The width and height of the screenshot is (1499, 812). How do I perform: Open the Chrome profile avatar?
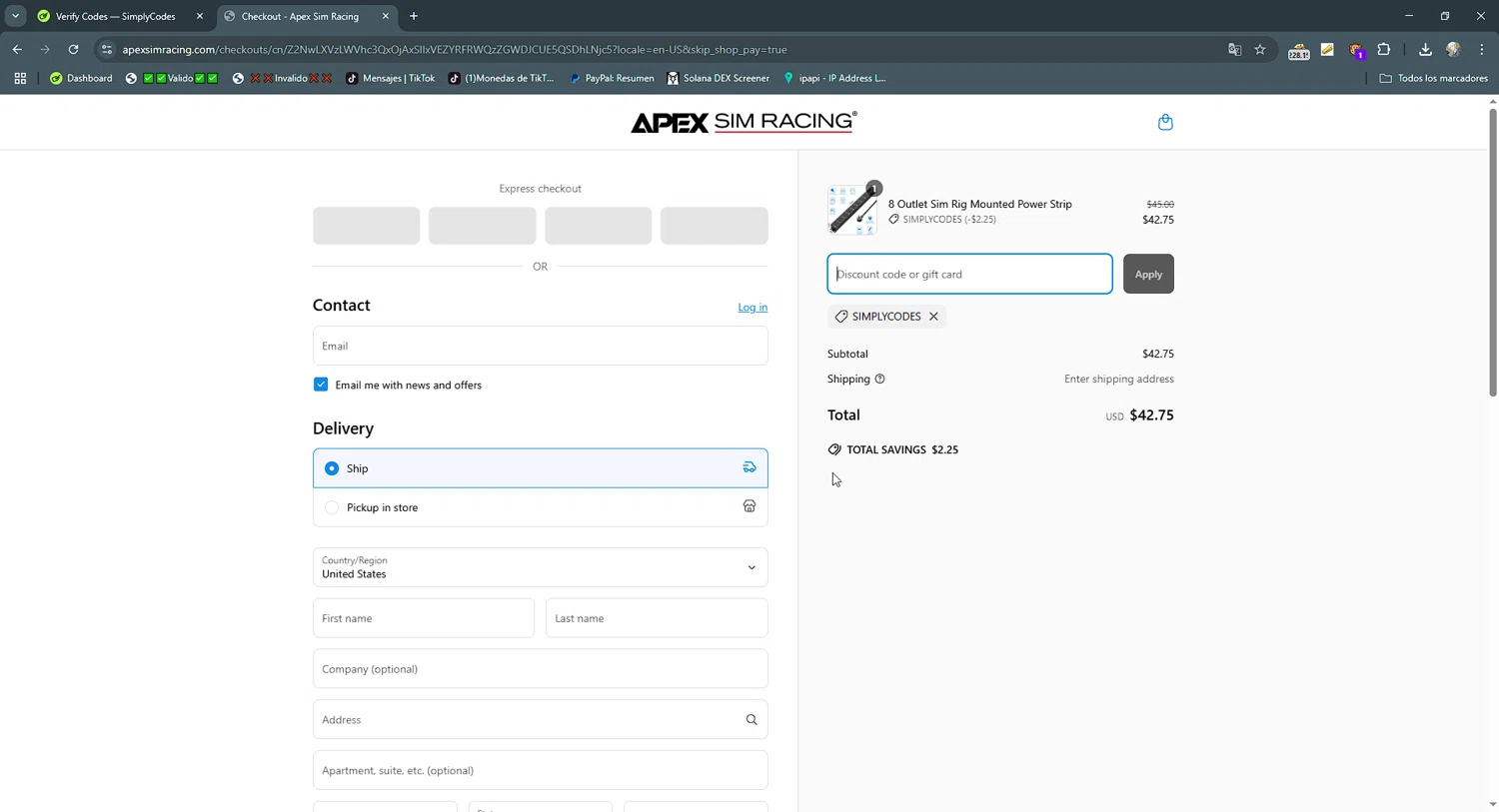[x=1453, y=49]
